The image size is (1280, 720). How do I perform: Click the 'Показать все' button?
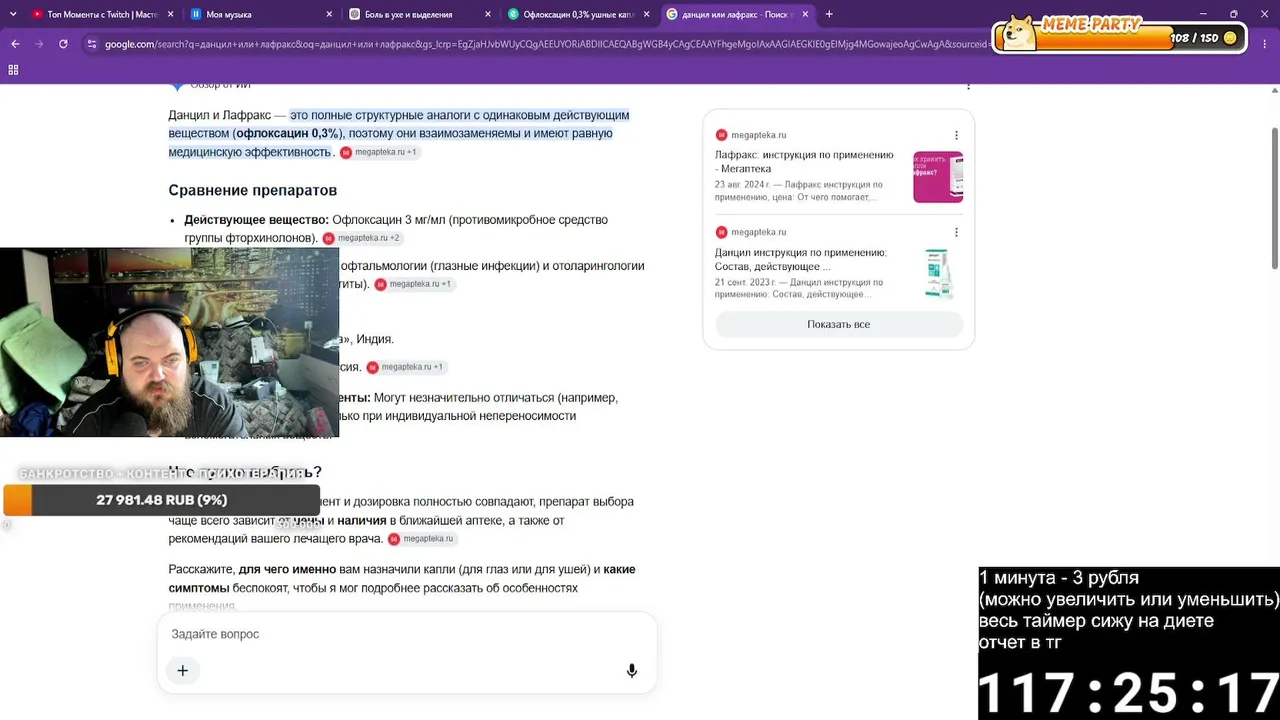(x=839, y=324)
